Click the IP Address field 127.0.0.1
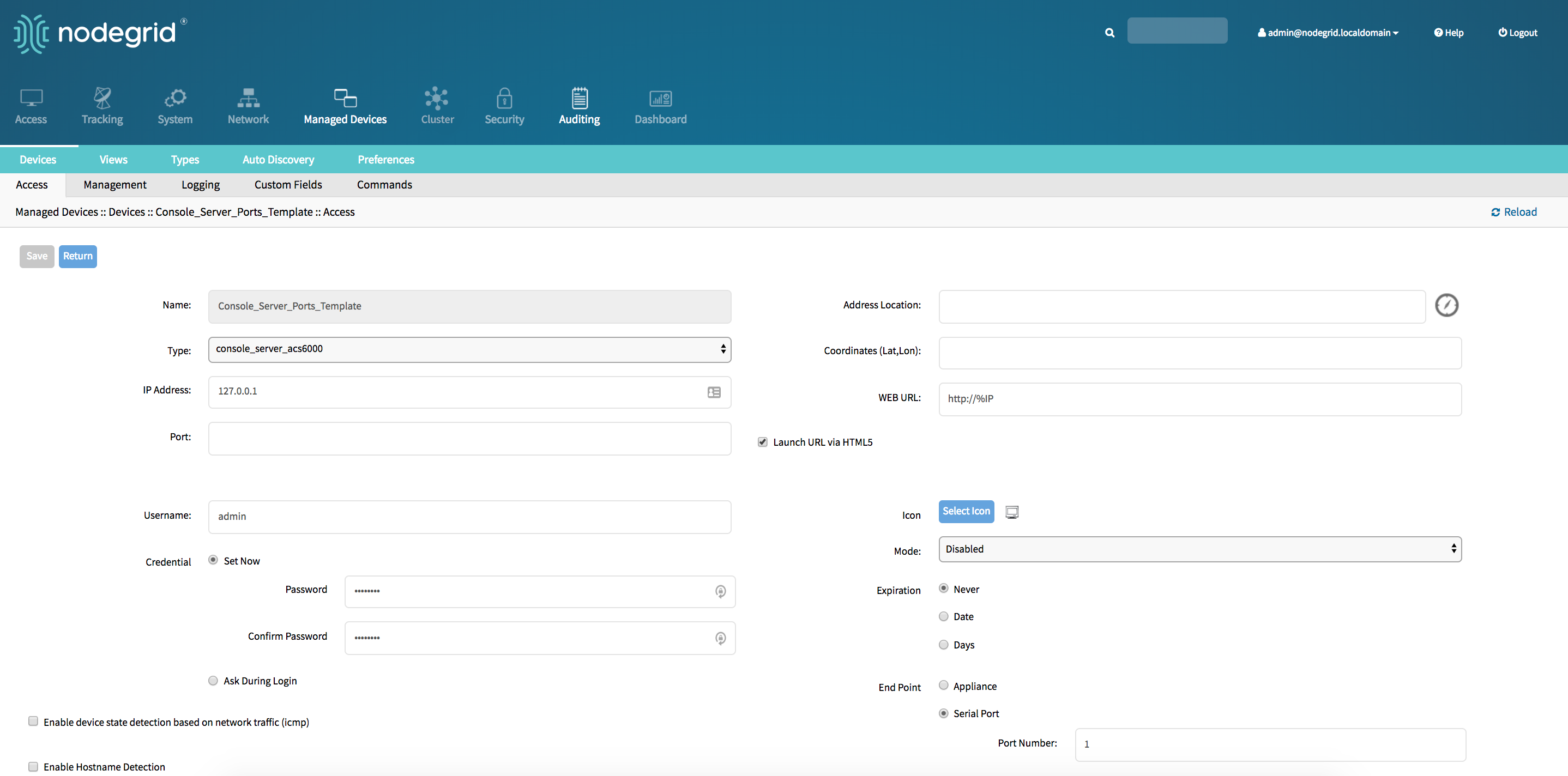 pyautogui.click(x=469, y=392)
